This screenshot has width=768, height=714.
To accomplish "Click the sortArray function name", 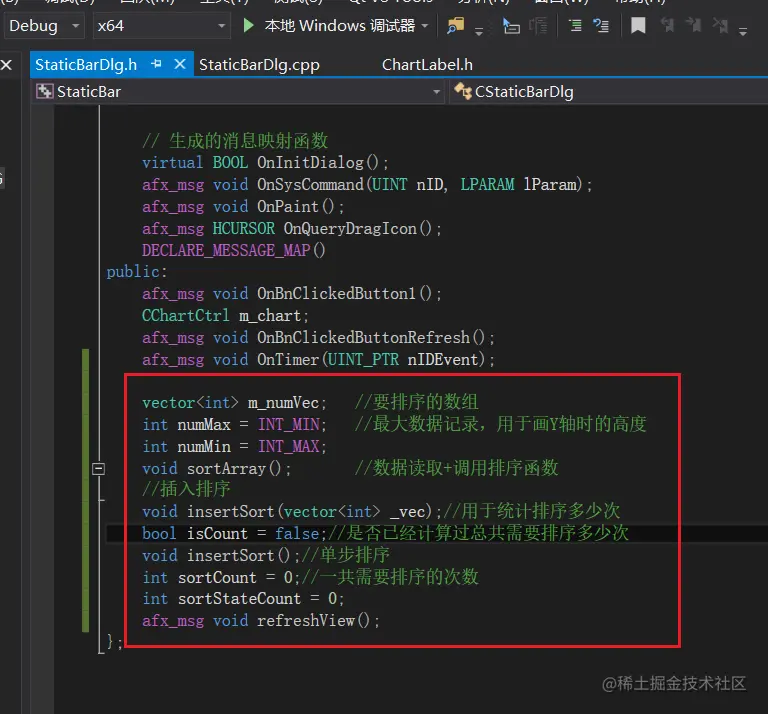I will point(226,469).
